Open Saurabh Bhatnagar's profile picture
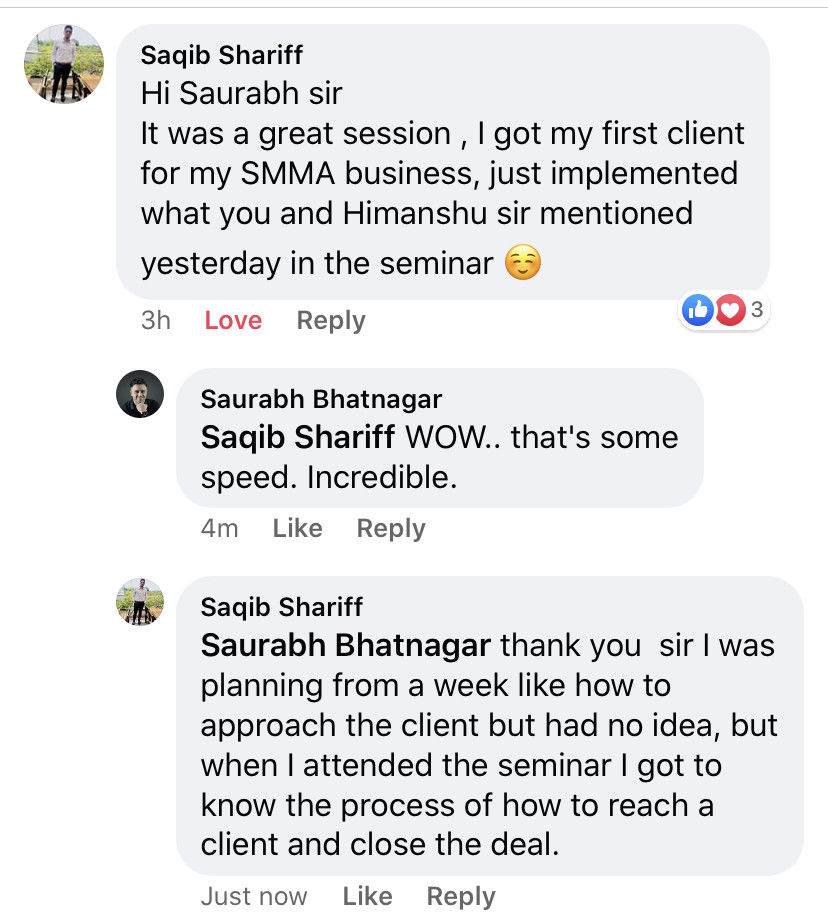 140,393
